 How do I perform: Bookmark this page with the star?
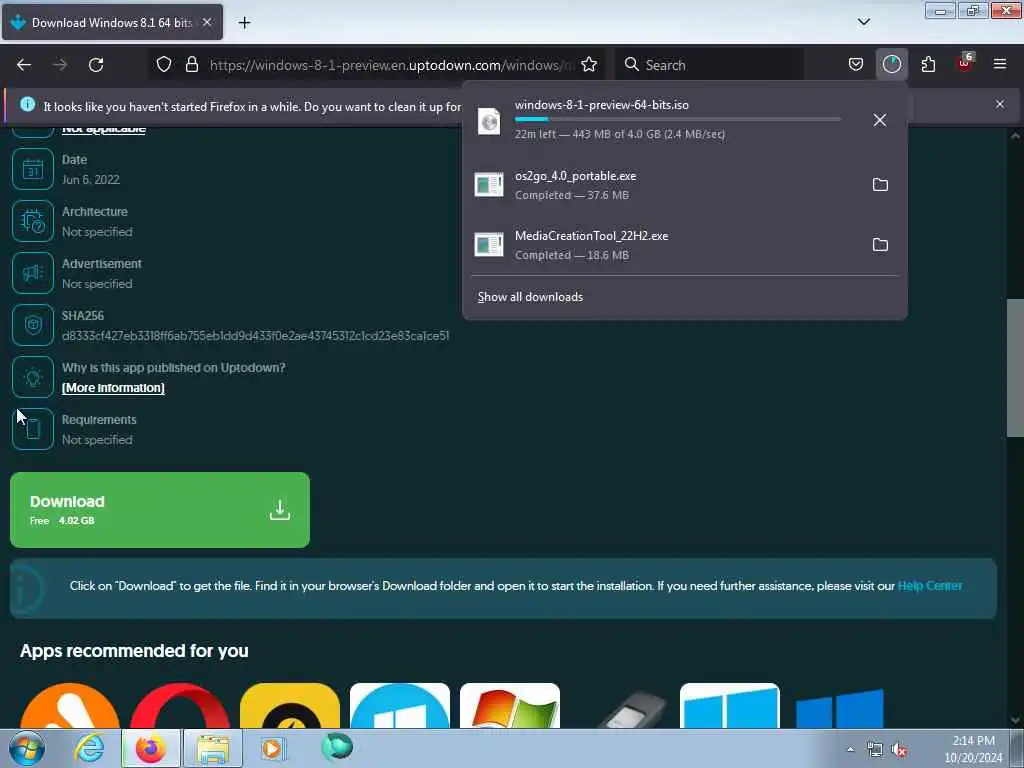pyautogui.click(x=589, y=64)
